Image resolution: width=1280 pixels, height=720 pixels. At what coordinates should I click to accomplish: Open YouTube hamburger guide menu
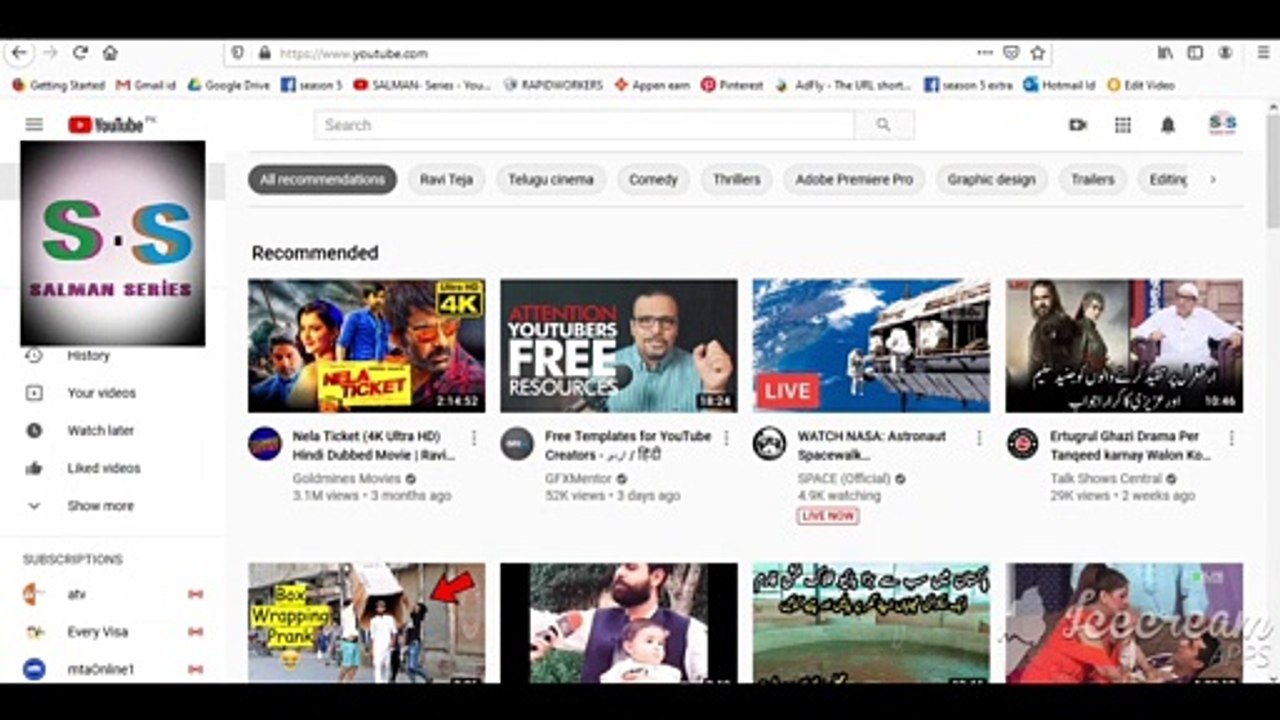pos(34,125)
